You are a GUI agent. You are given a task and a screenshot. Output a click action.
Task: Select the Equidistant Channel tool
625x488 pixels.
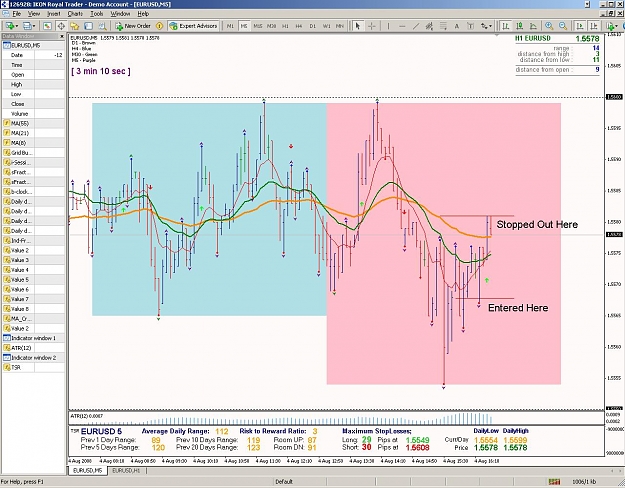pos(429,26)
